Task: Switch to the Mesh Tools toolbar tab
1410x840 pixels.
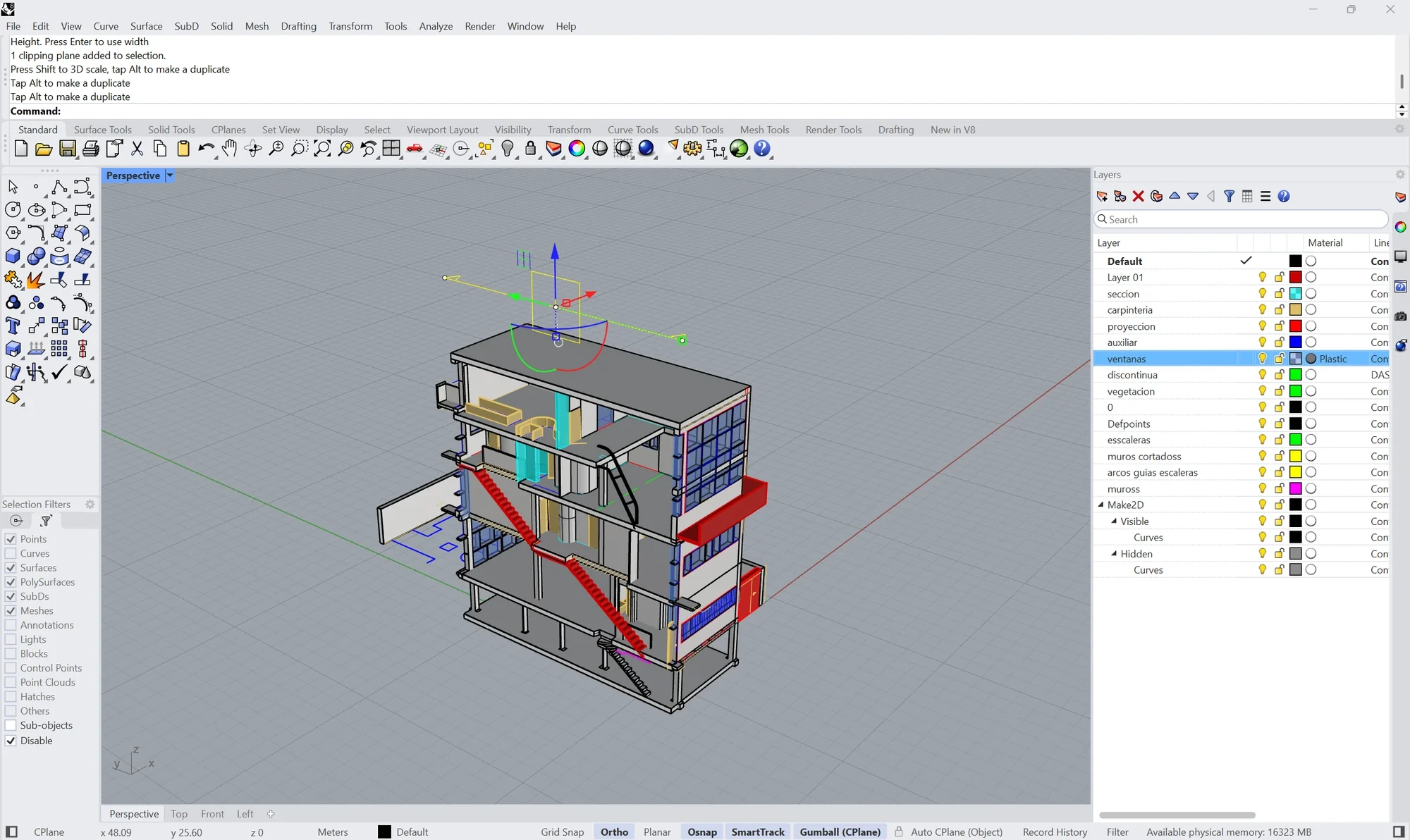Action: coord(764,130)
